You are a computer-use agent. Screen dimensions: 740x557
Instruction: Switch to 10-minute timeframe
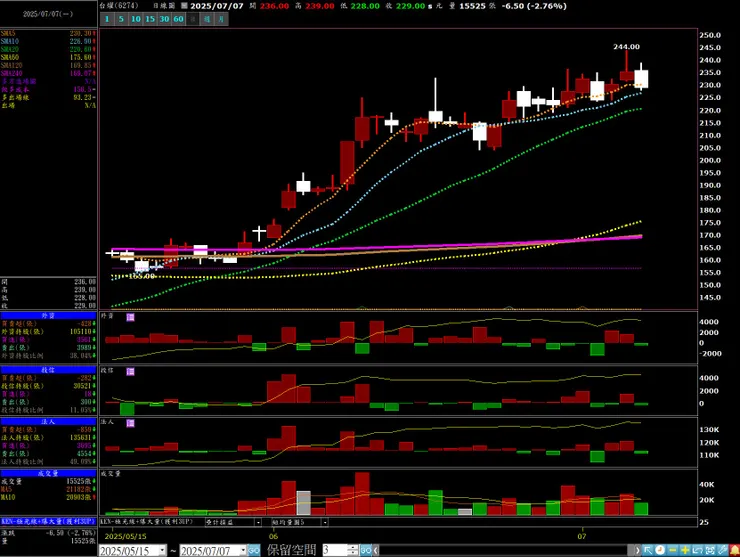coord(136,19)
